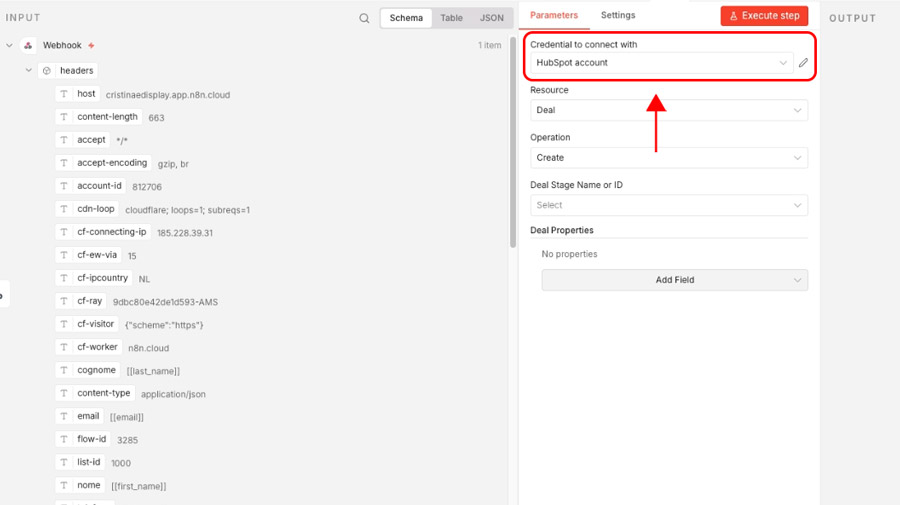The image size is (900, 505).
Task: Switch input view to Schema
Action: point(406,18)
